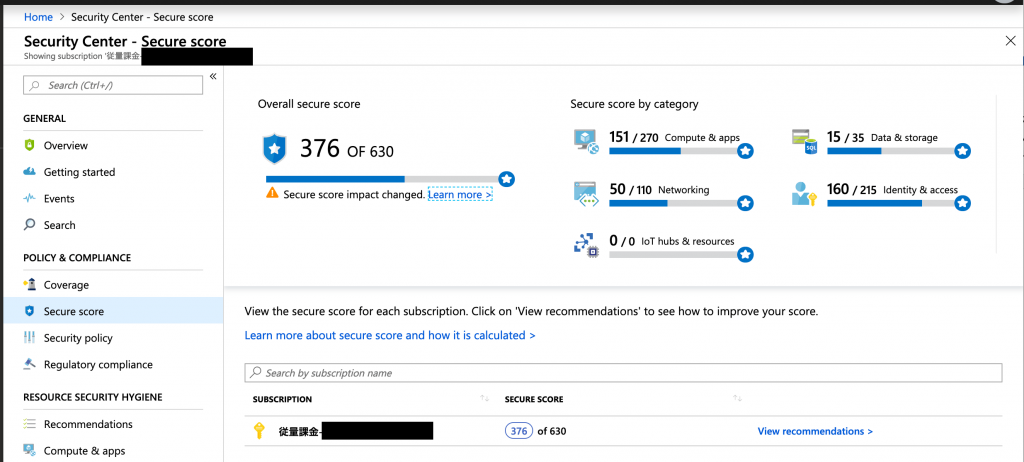Sort table by Secure score column arrows
Image resolution: width=1024 pixels, height=462 pixels.
click(737, 398)
